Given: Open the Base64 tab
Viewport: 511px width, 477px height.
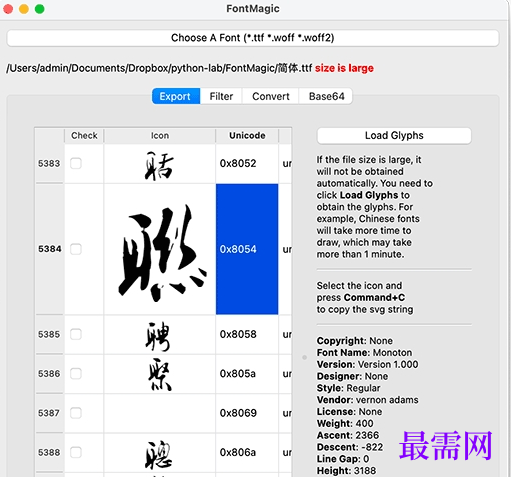Looking at the screenshot, I should 326,96.
